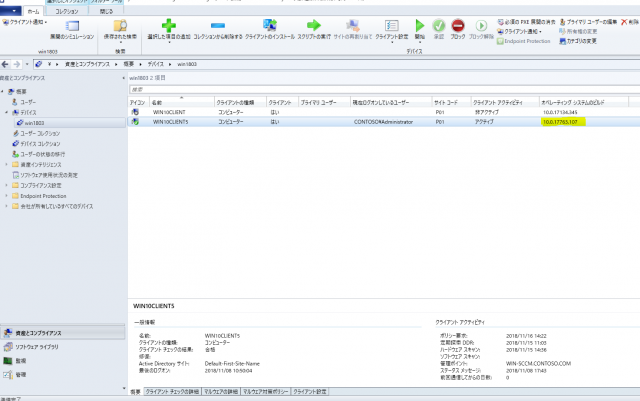Click the search box above device list

coord(380,88)
